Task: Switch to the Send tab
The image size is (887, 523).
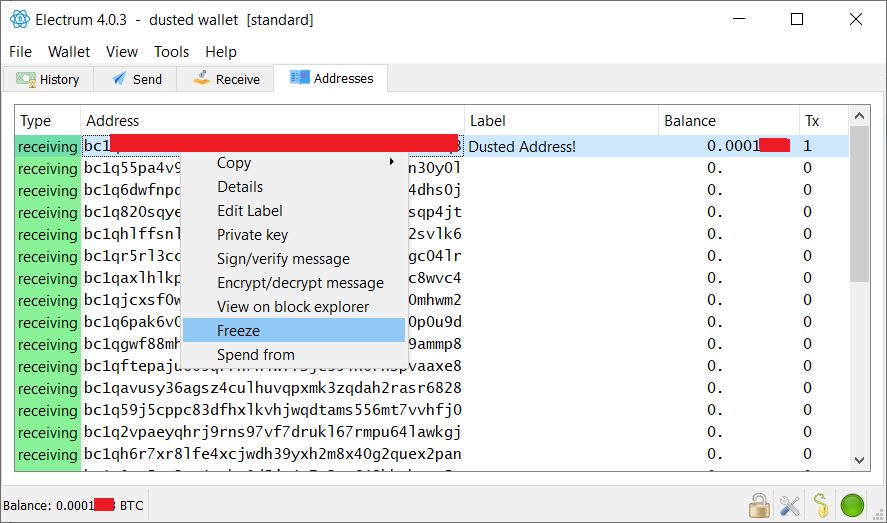Action: pos(136,79)
